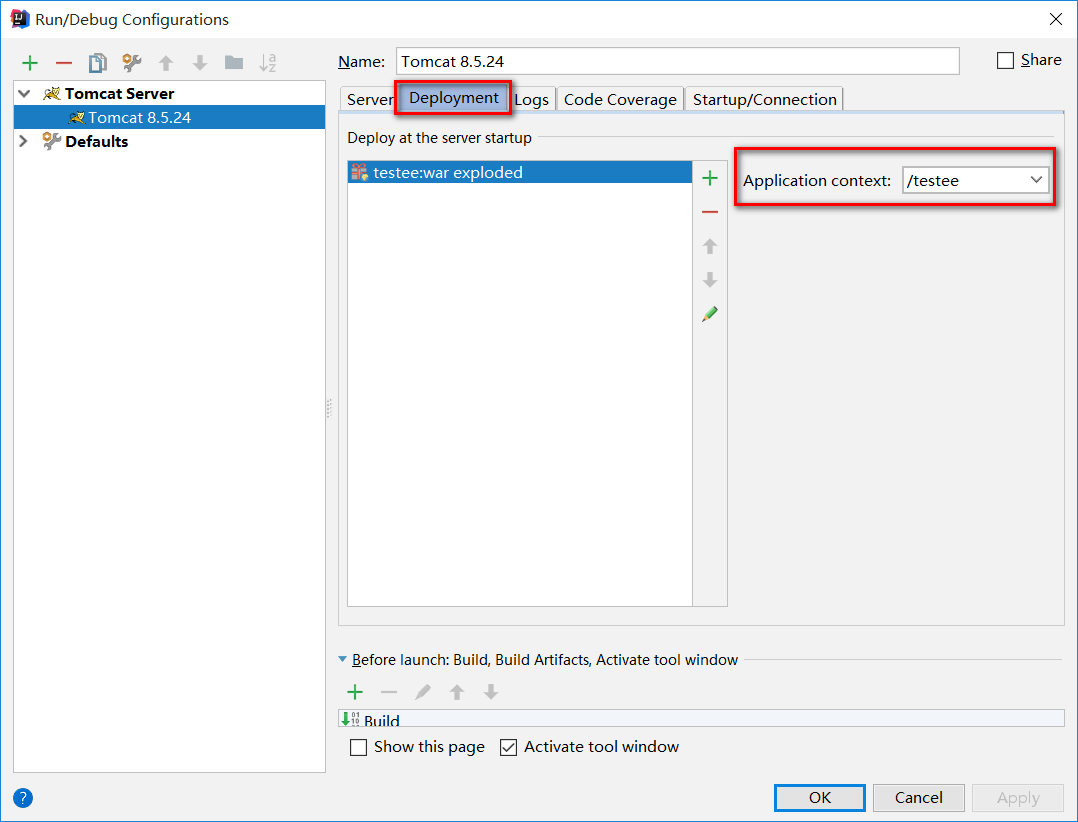Screen dimensions: 1078x822
Task: Click the Name input field
Action: [x=677, y=61]
